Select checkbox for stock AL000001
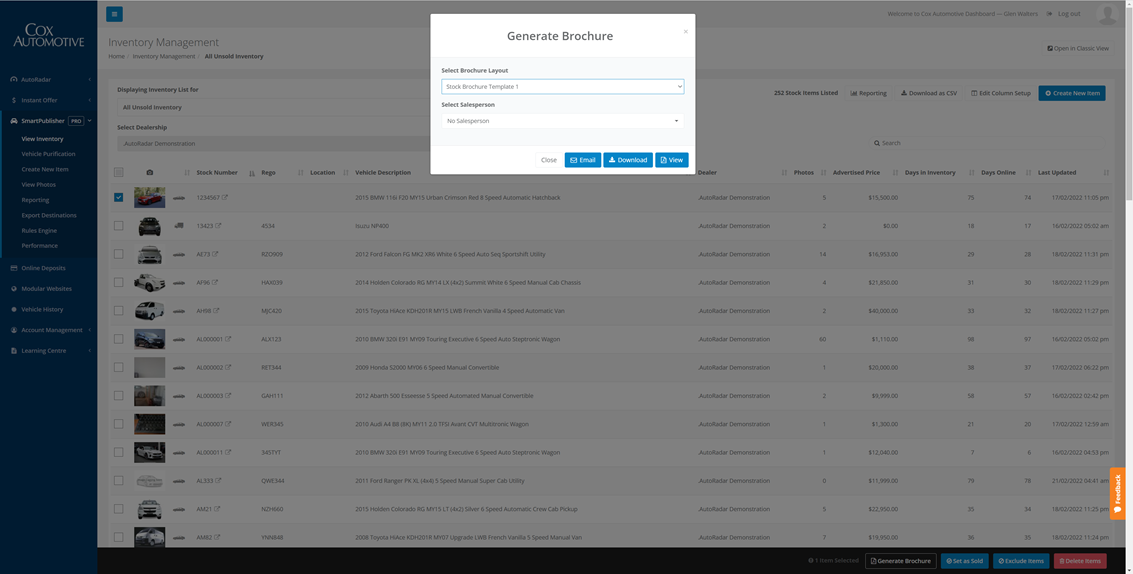The height and width of the screenshot is (574, 1133). [x=119, y=339]
